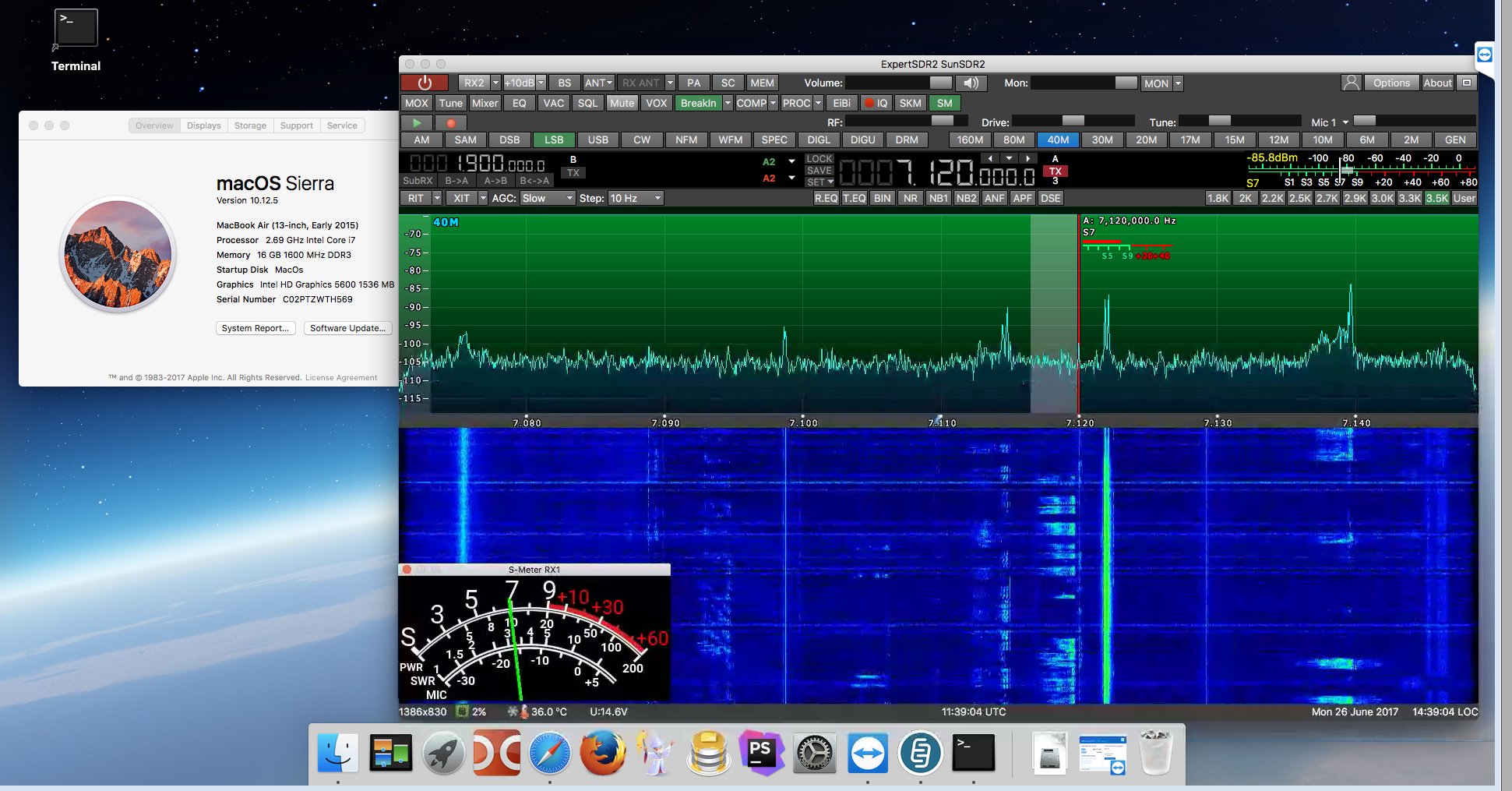Switch to the 80M band
1512x791 pixels.
[x=1014, y=139]
